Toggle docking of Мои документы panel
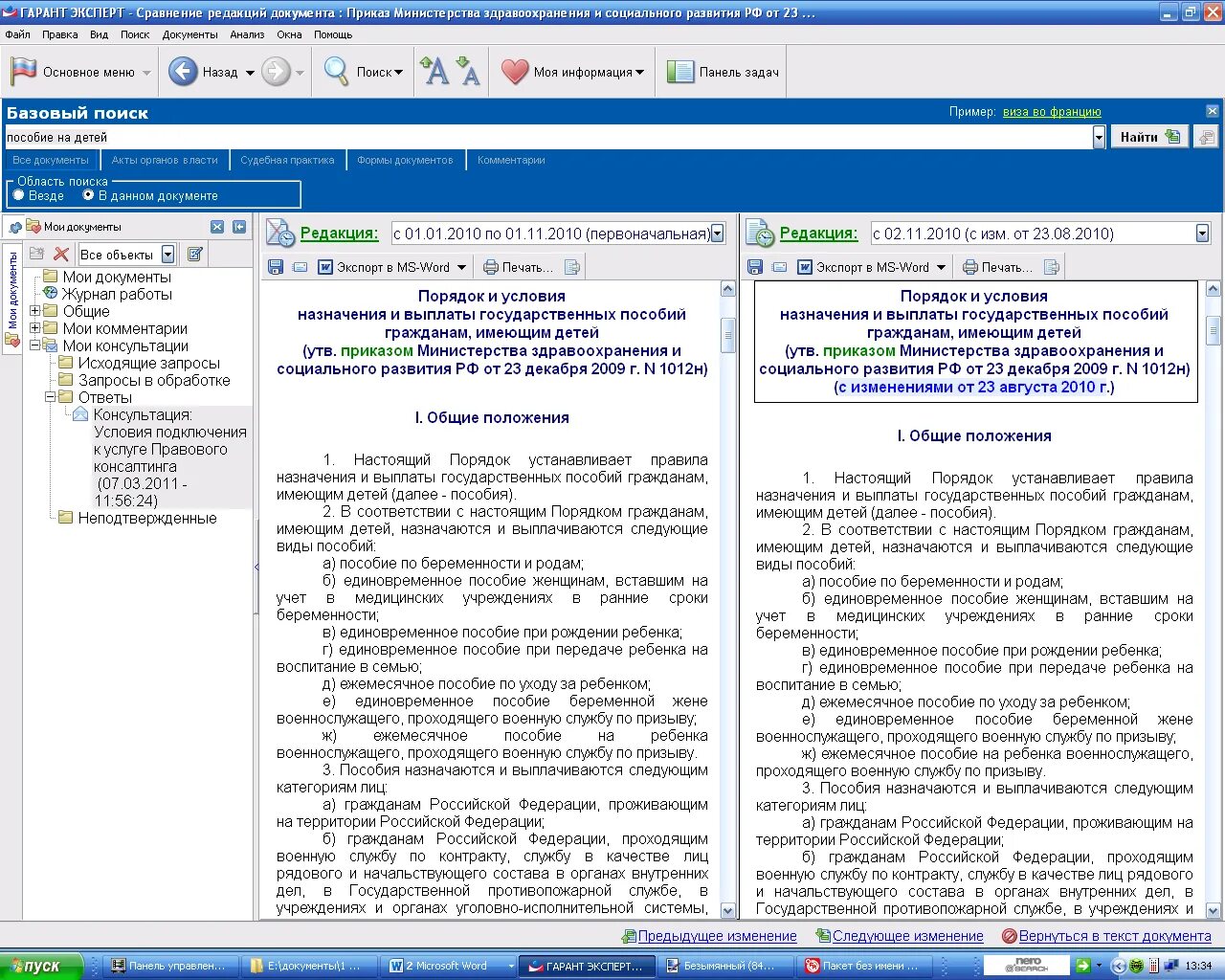This screenshot has width=1225, height=980. click(239, 227)
